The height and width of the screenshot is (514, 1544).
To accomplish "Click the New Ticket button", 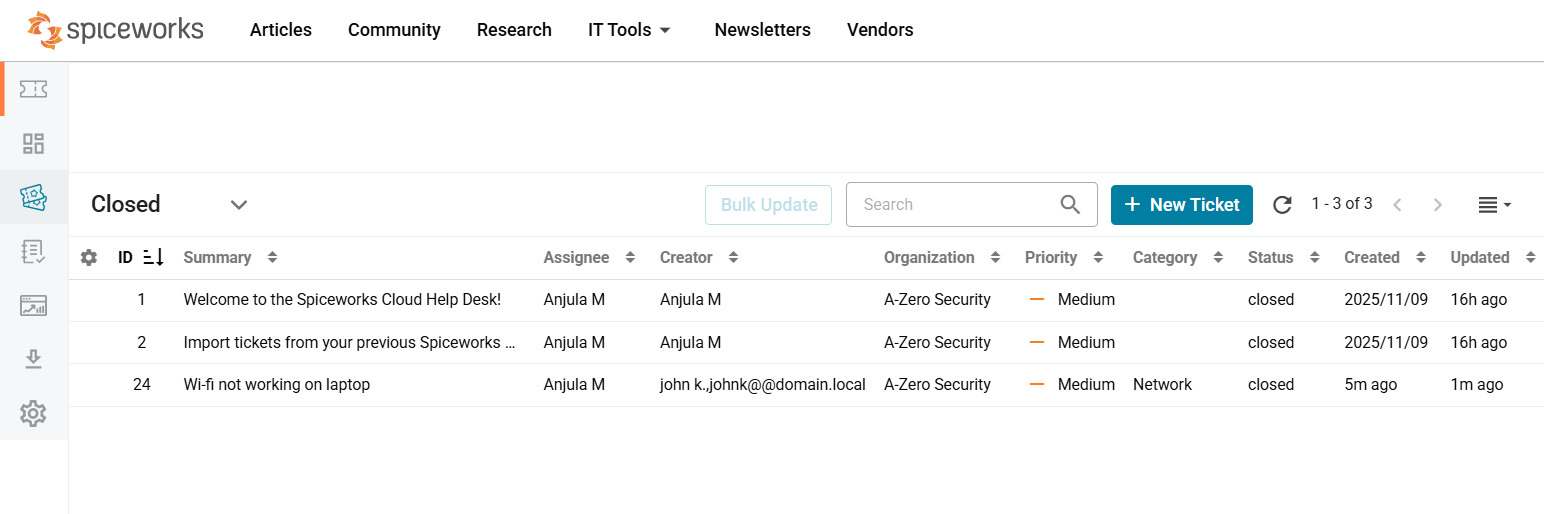I will pos(1182,205).
